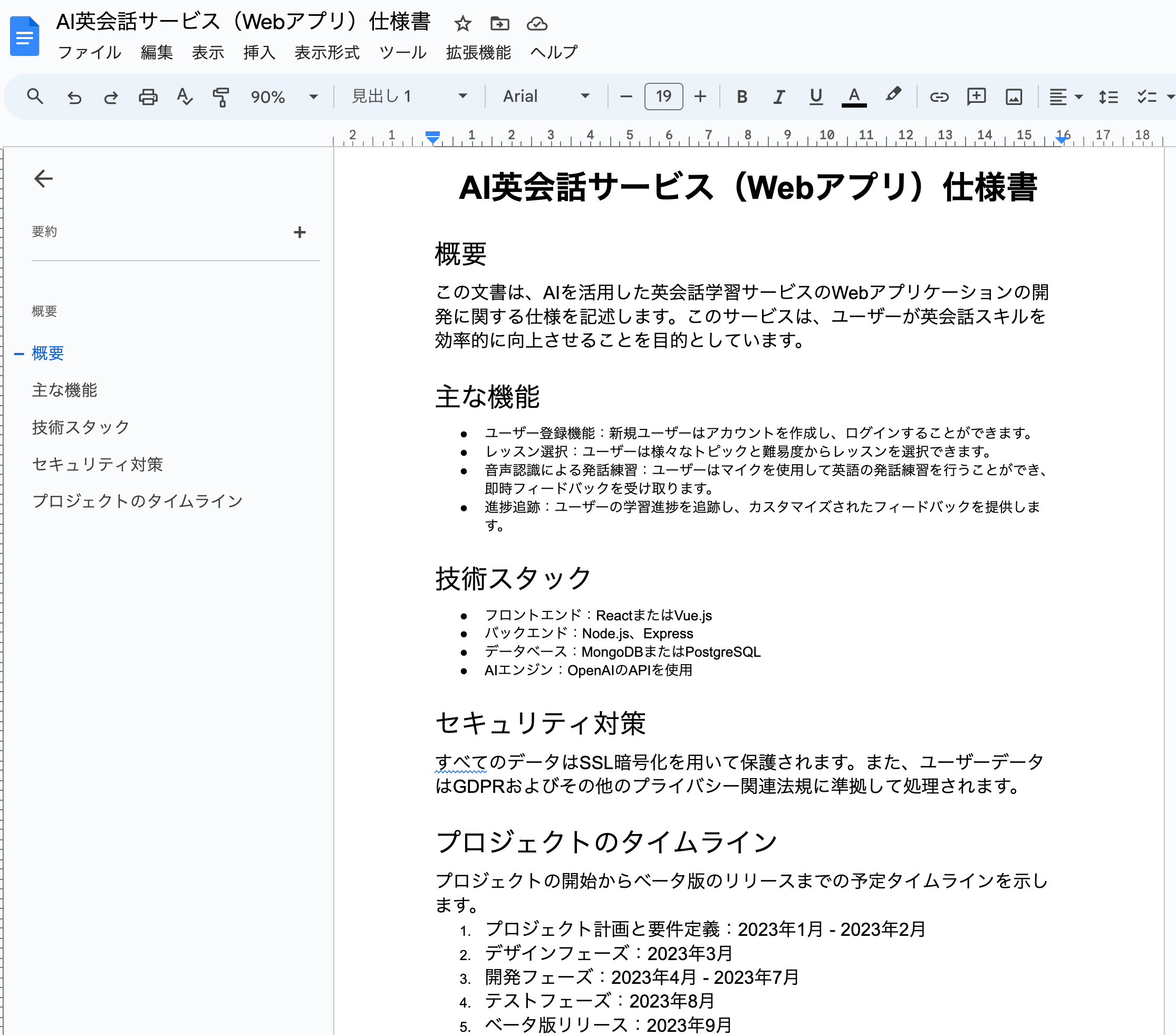Jump to 技術スタック in the outline

coord(81,427)
